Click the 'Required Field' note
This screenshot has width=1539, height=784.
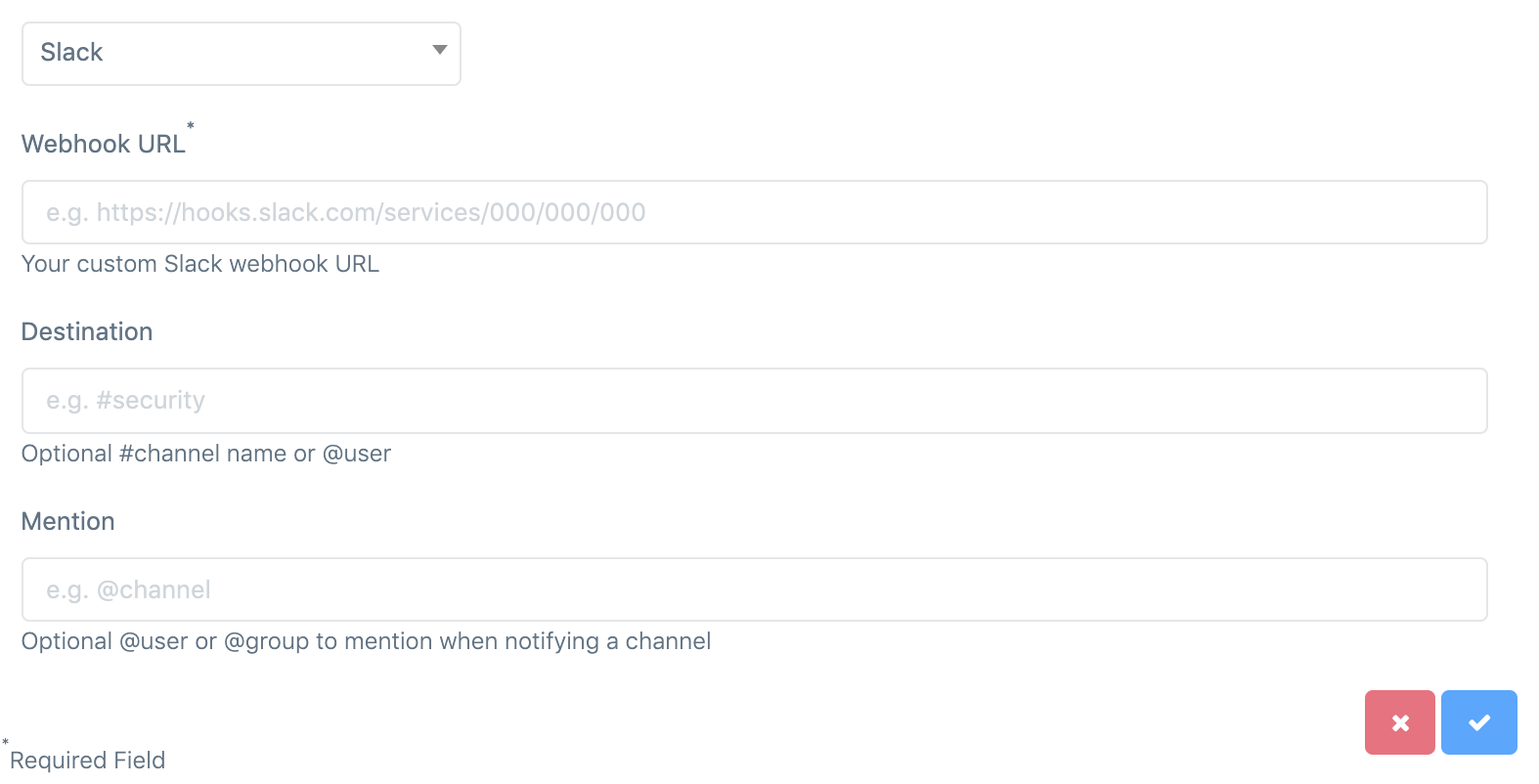click(88, 760)
